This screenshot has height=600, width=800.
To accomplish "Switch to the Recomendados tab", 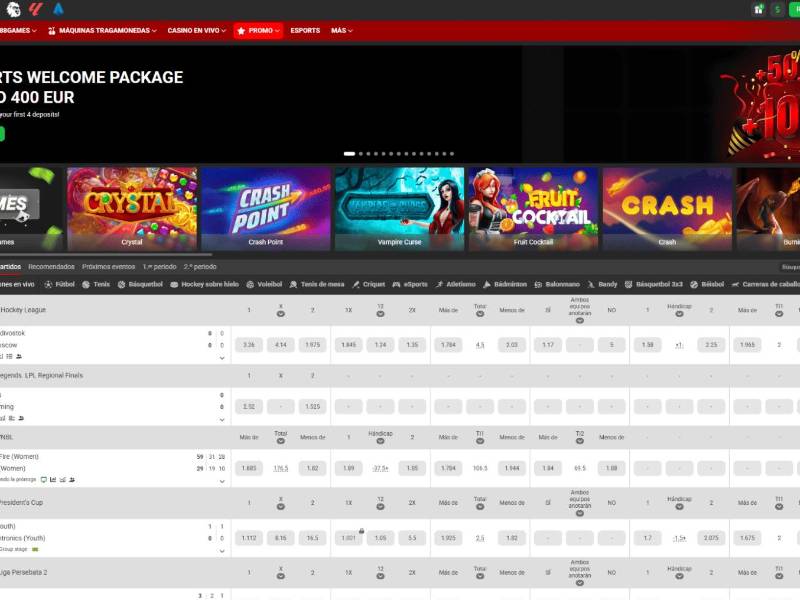I will pos(52,267).
